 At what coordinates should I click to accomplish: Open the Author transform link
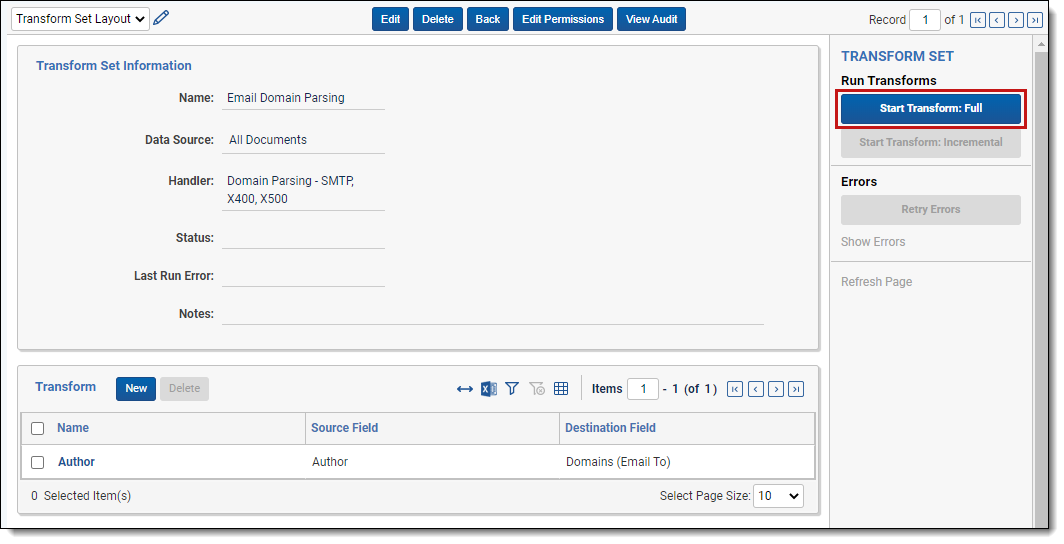pyautogui.click(x=76, y=462)
